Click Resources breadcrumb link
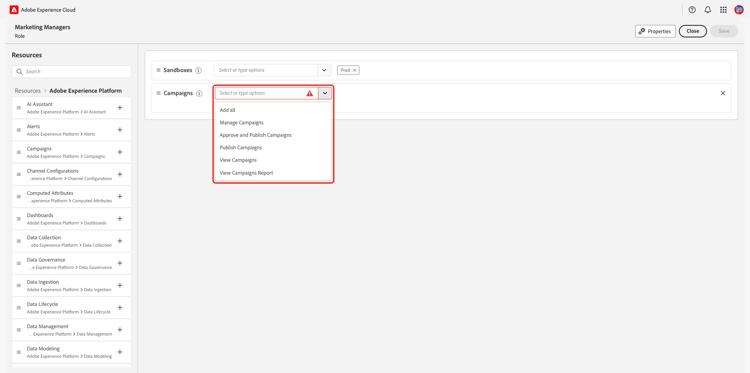 click(x=28, y=90)
